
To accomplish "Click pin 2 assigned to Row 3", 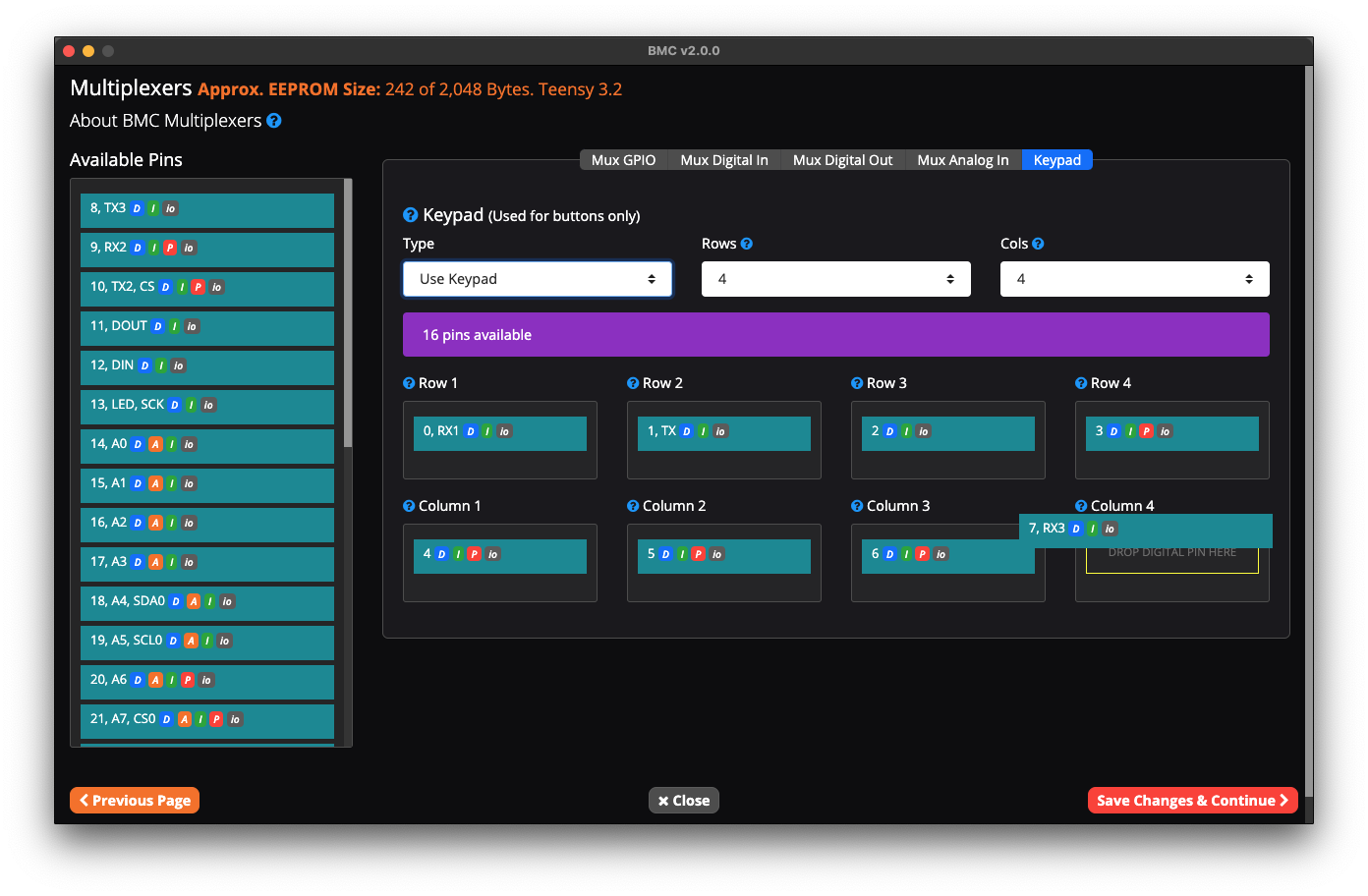I will [948, 433].
